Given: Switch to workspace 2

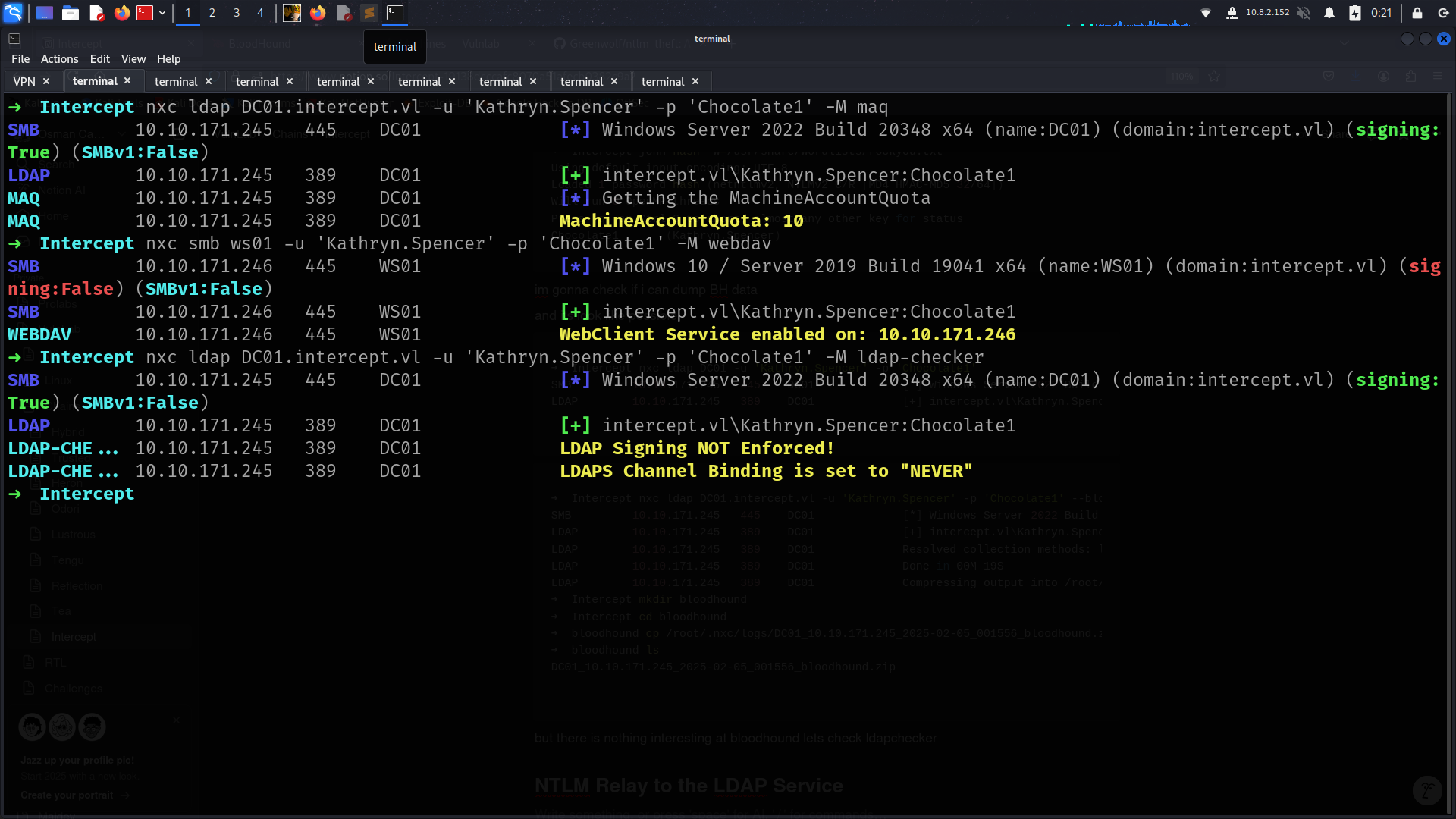Looking at the screenshot, I should [212, 13].
